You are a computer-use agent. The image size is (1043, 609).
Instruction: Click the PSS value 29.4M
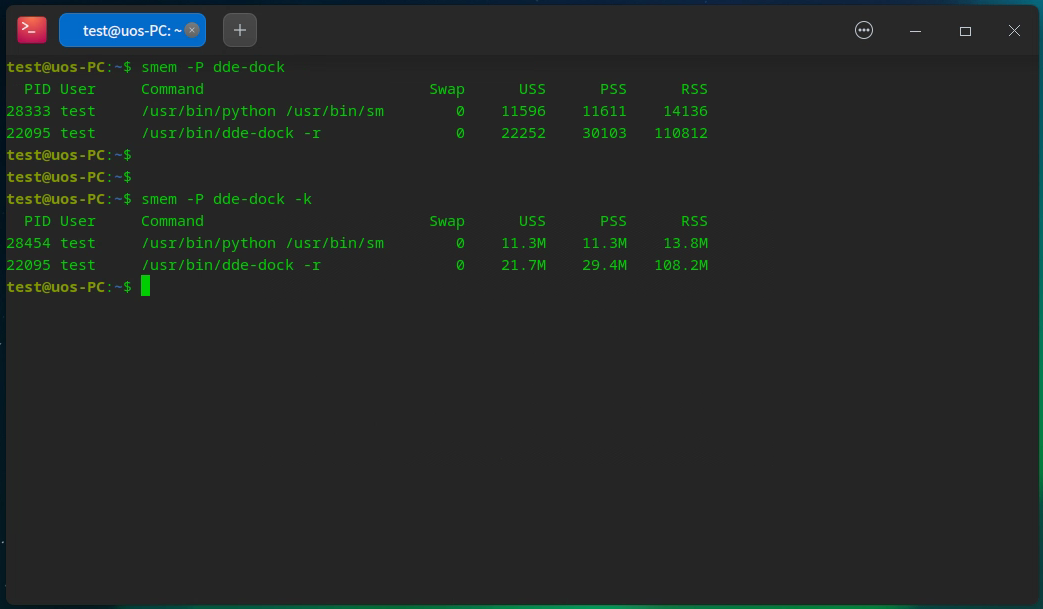[604, 265]
